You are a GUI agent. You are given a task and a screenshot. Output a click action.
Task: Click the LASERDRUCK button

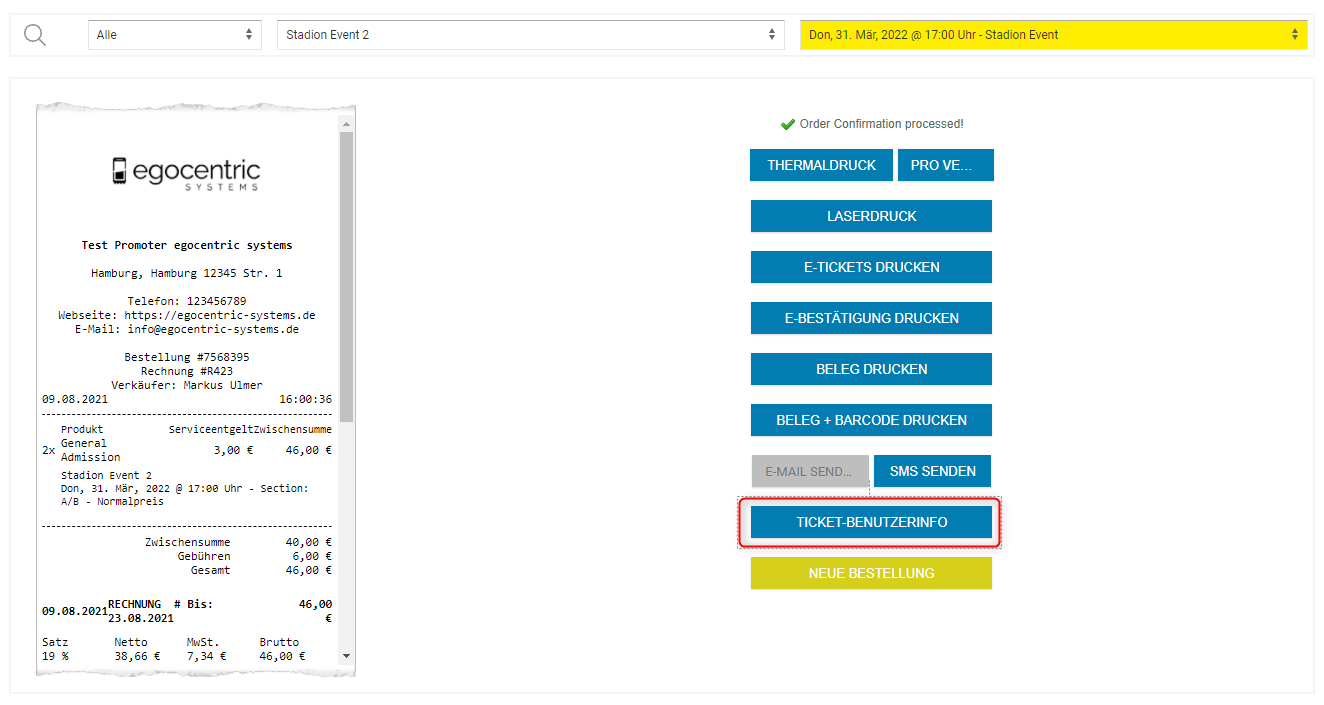tap(871, 216)
